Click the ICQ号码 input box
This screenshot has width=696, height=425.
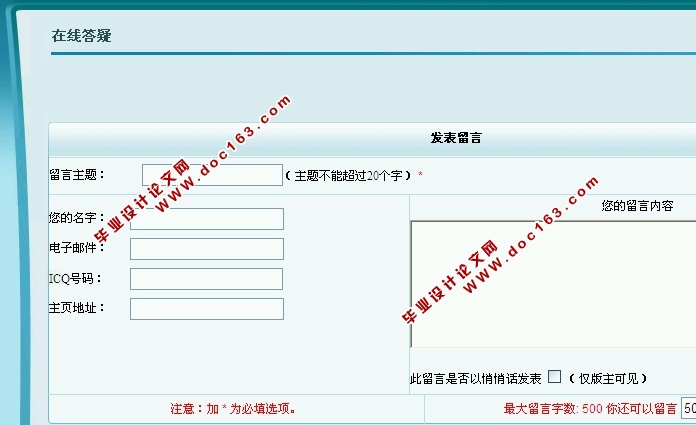pyautogui.click(x=206, y=279)
